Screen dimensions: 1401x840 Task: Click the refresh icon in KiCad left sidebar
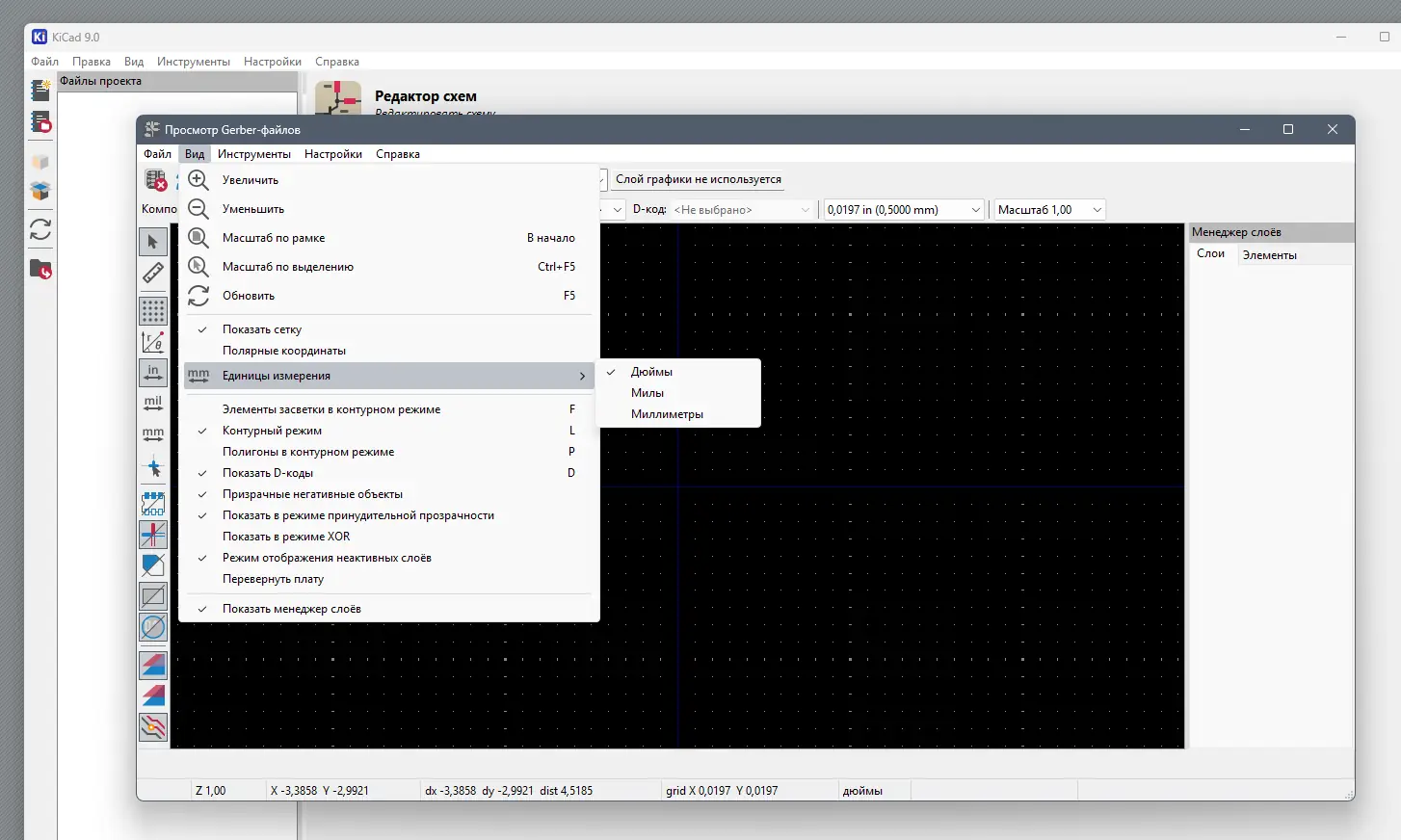tap(40, 229)
